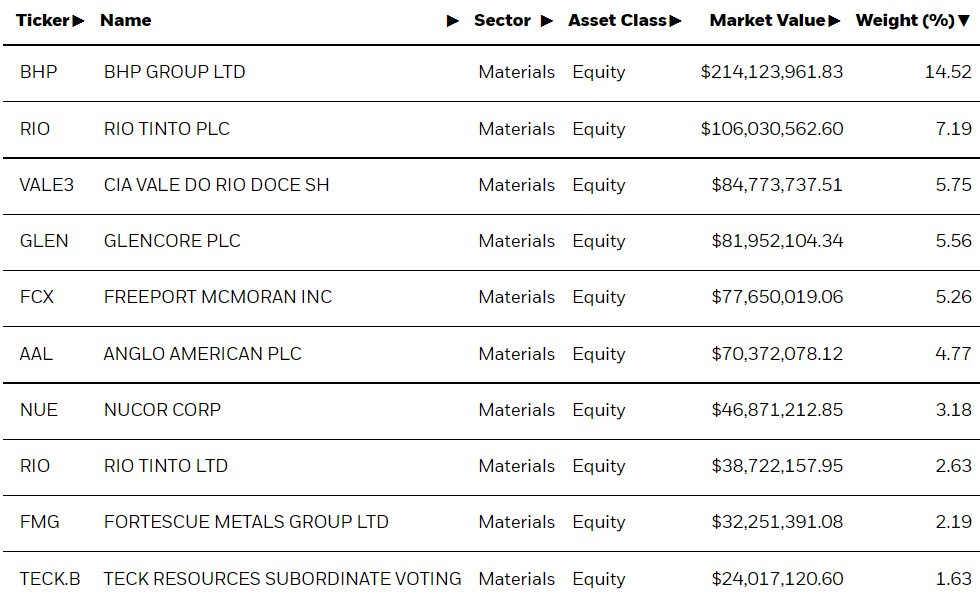Toggle the Weight (%) descending sort arrow
This screenshot has height=603, width=980.
tap(964, 21)
